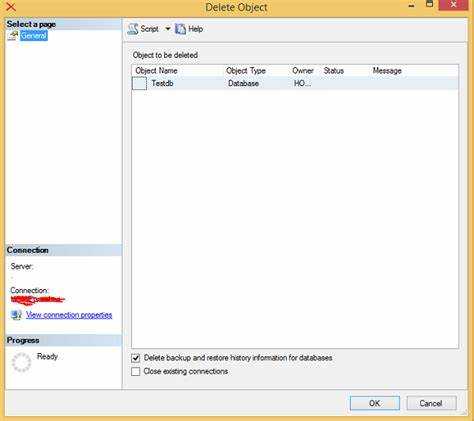Select the General page entry

click(x=34, y=35)
